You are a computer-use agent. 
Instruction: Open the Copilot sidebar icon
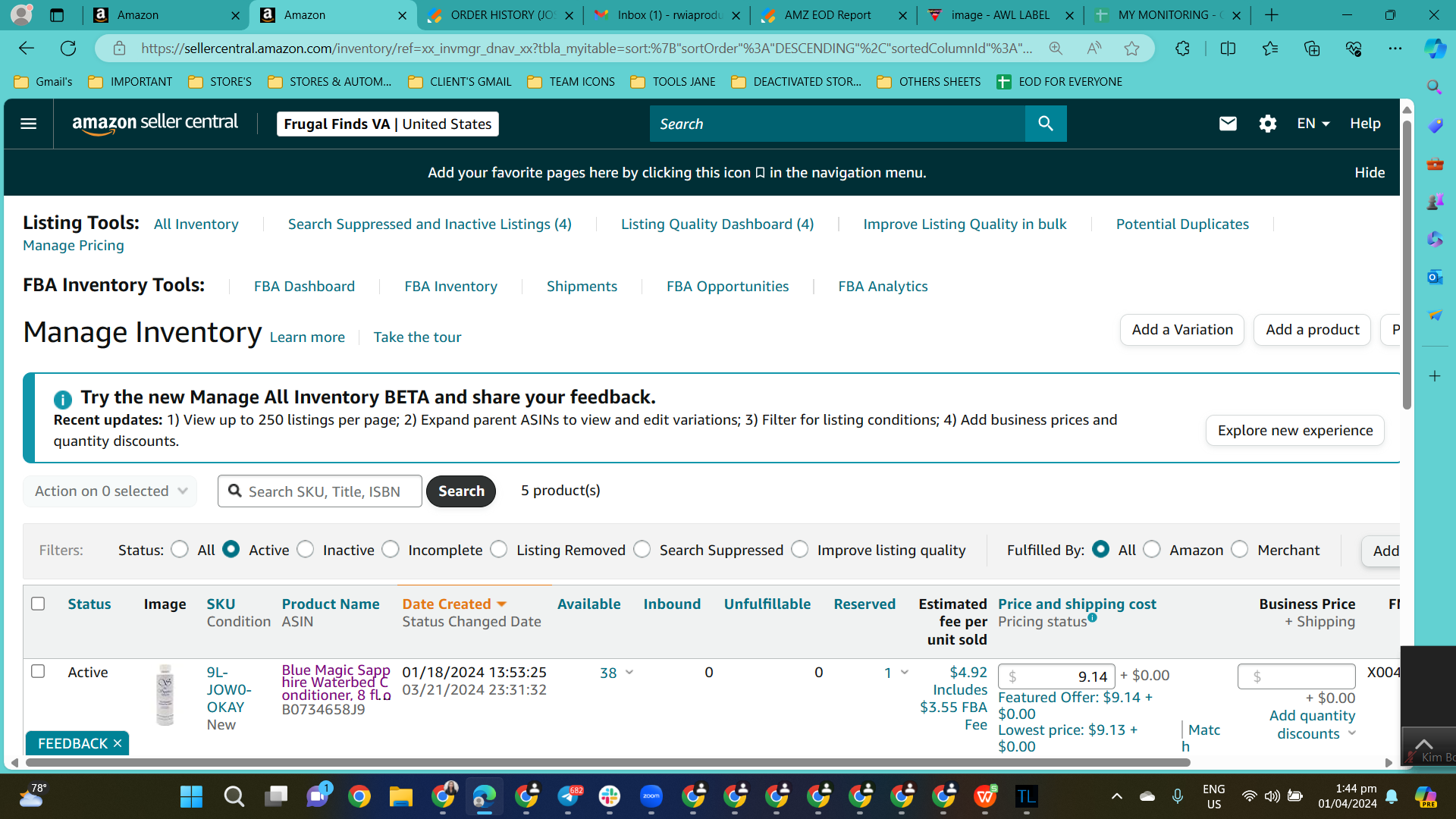pos(1435,49)
